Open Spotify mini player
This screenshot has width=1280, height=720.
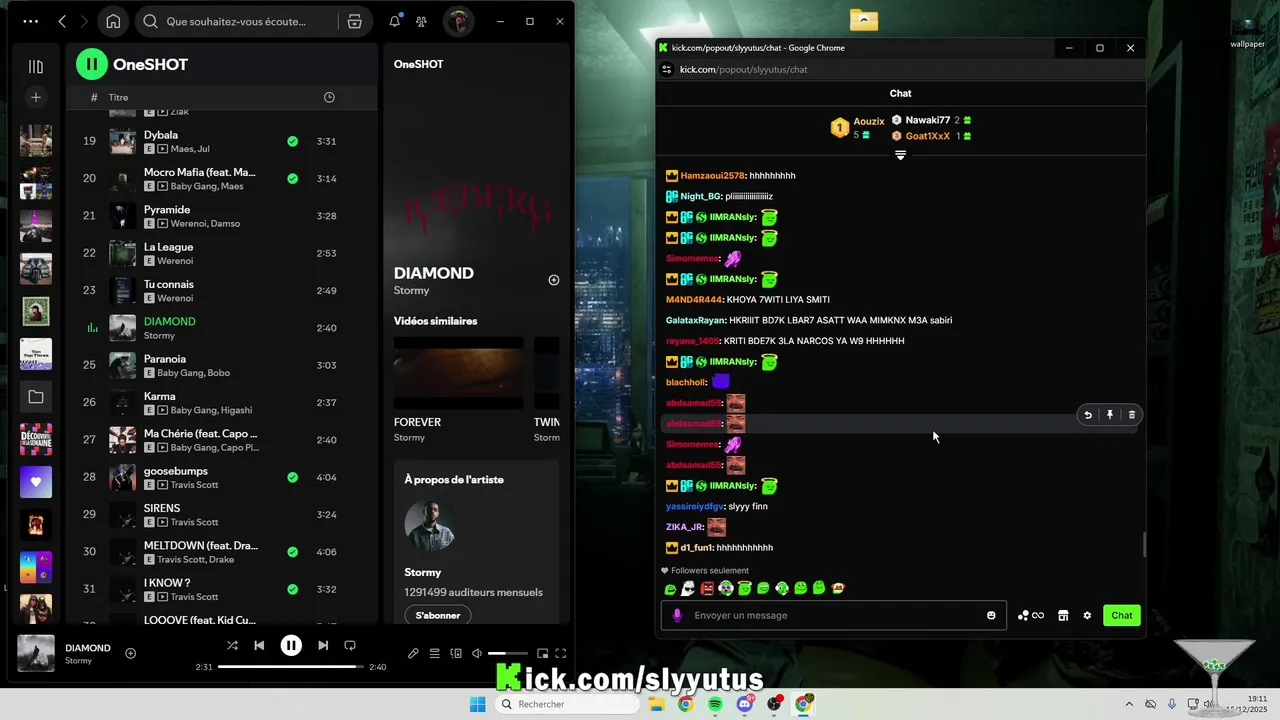point(543,654)
